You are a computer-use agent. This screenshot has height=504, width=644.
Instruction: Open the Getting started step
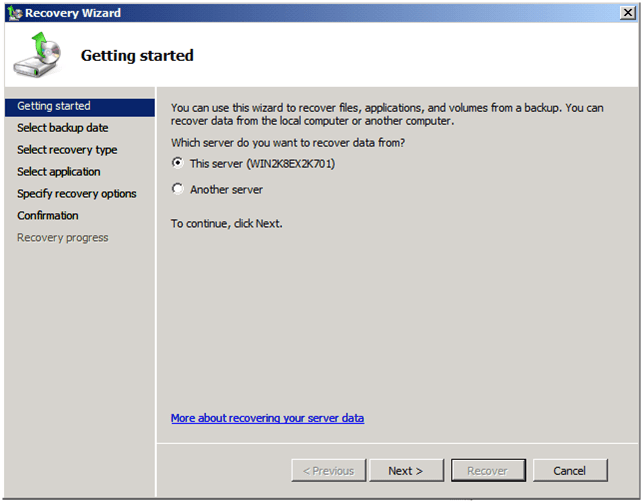pos(54,106)
